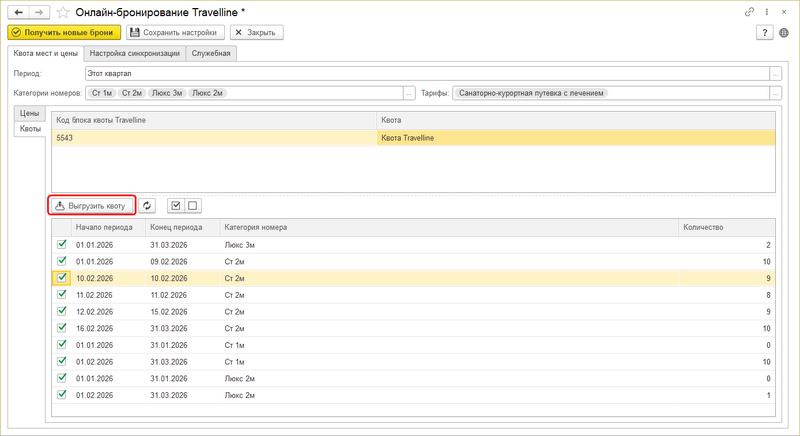Check all rows using the checked-box icon
800x436 pixels.
[x=176, y=206]
